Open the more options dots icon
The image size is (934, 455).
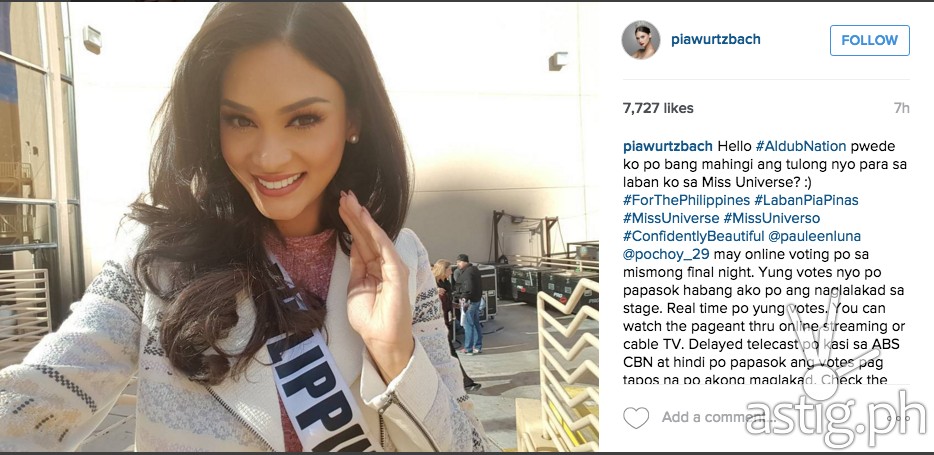(898, 417)
